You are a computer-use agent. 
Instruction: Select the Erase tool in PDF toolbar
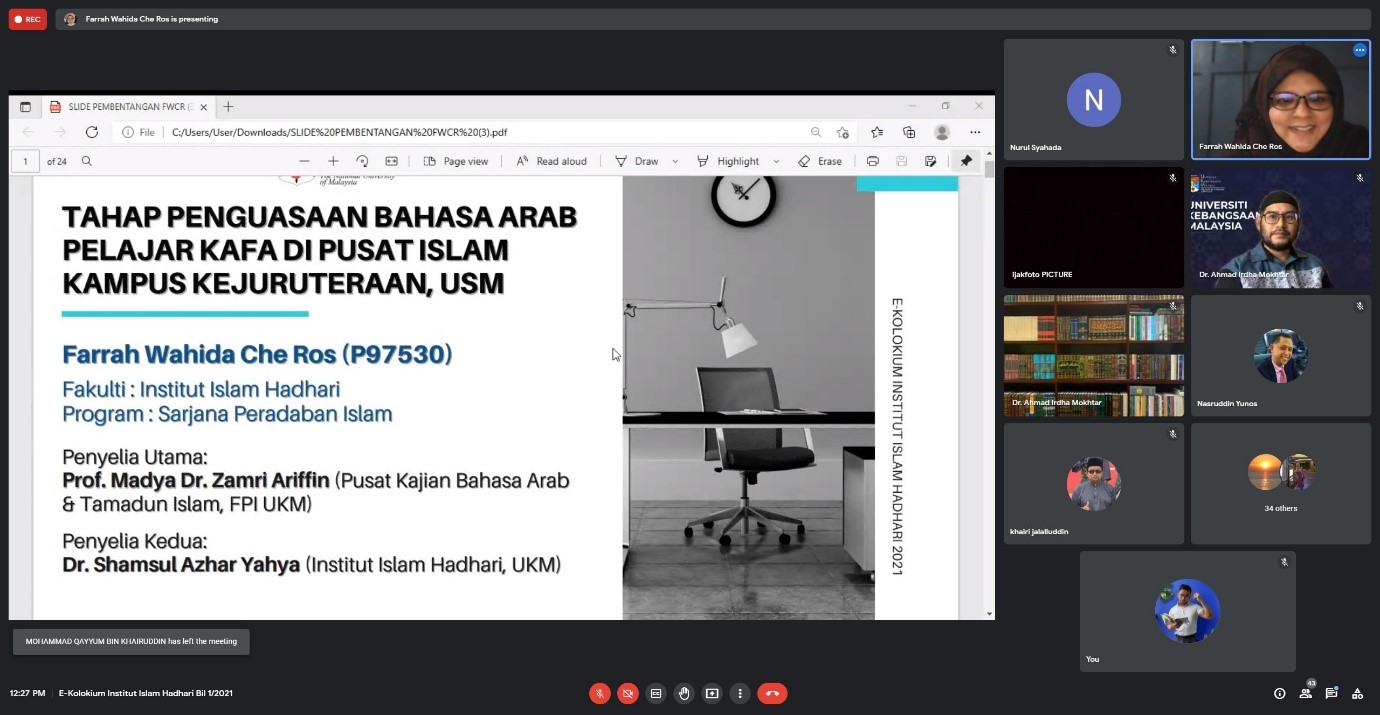coord(820,161)
